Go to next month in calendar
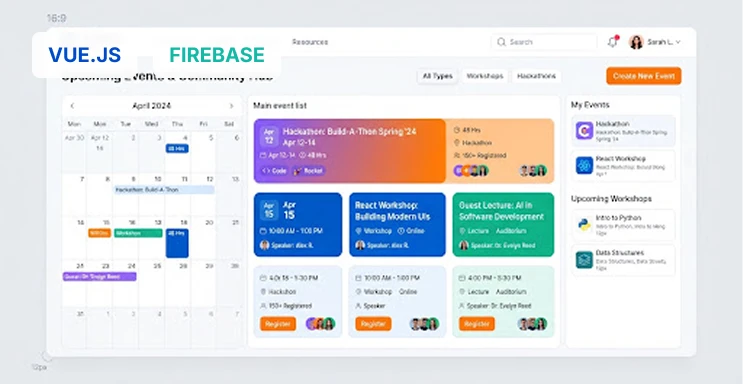This screenshot has width=743, height=384. point(231,106)
